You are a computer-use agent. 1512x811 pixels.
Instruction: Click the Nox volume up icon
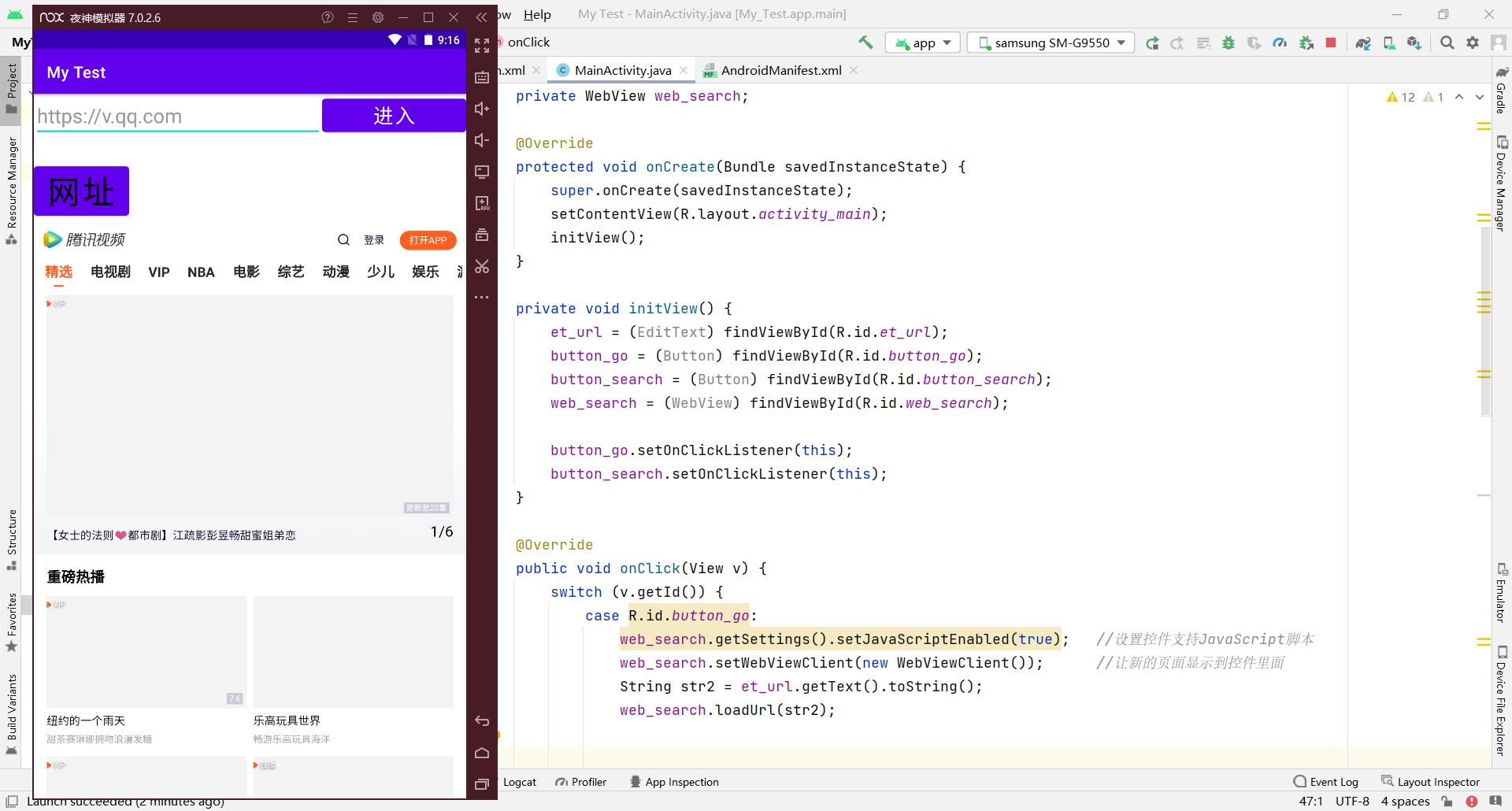(482, 109)
